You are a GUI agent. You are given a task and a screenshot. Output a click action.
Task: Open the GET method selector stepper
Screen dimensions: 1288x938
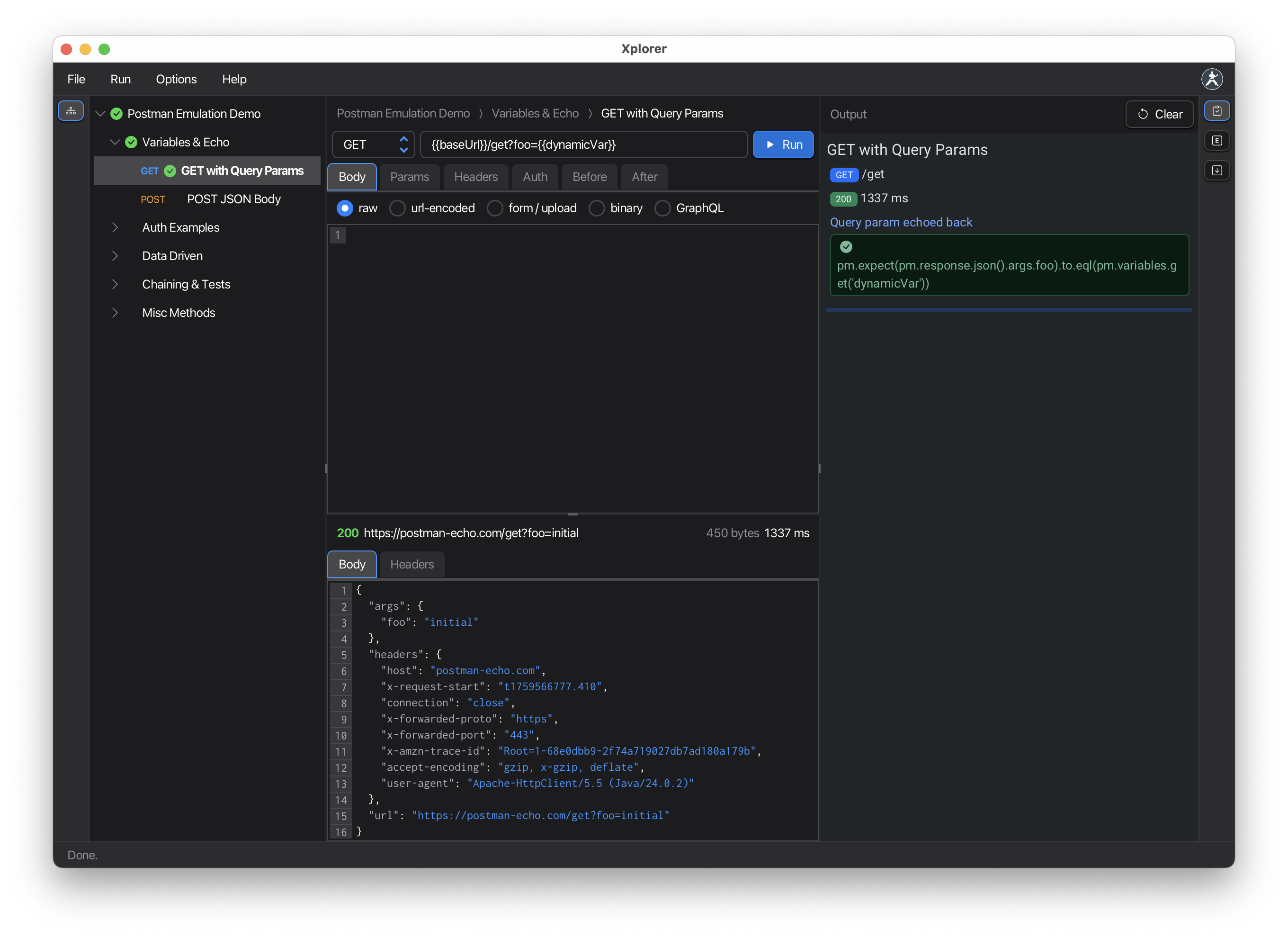point(404,144)
